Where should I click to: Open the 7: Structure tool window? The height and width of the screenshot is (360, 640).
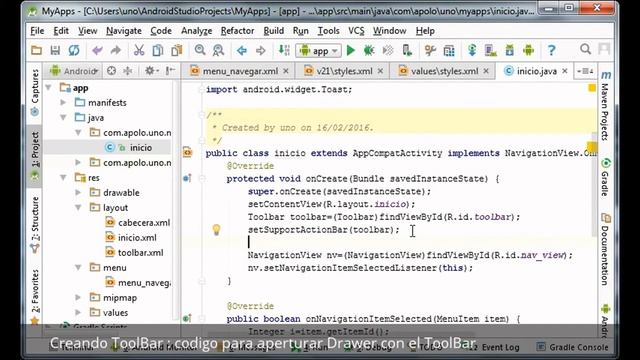click(x=35, y=224)
